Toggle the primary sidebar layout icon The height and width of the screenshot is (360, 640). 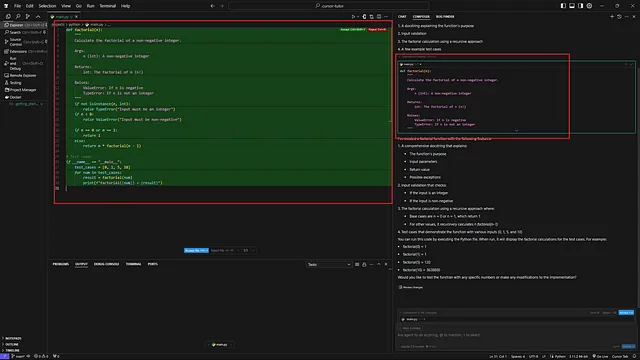[x=563, y=6]
